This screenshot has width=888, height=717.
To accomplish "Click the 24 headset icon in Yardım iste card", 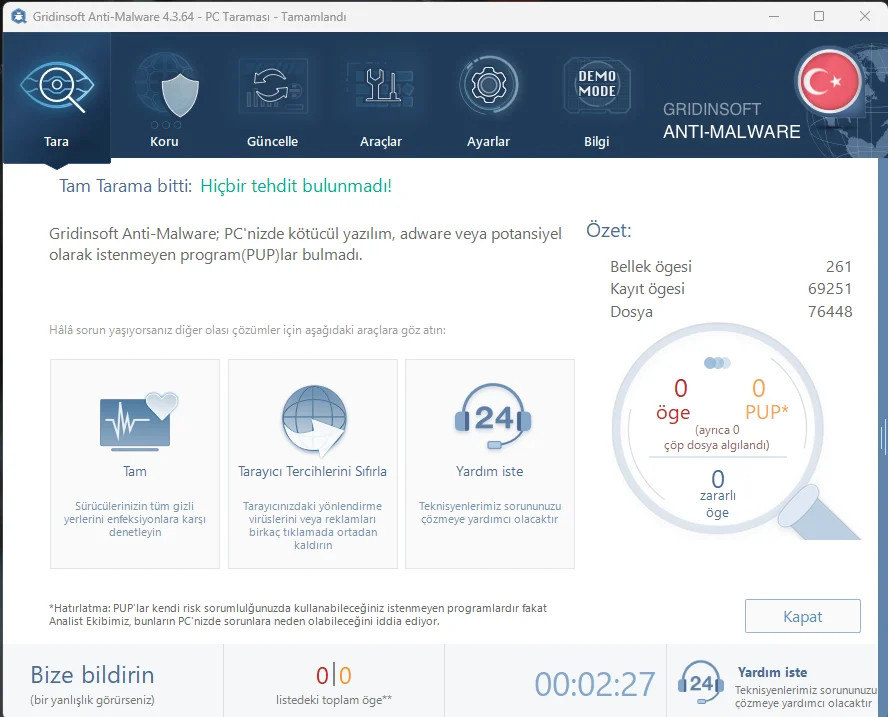I will coord(493,416).
